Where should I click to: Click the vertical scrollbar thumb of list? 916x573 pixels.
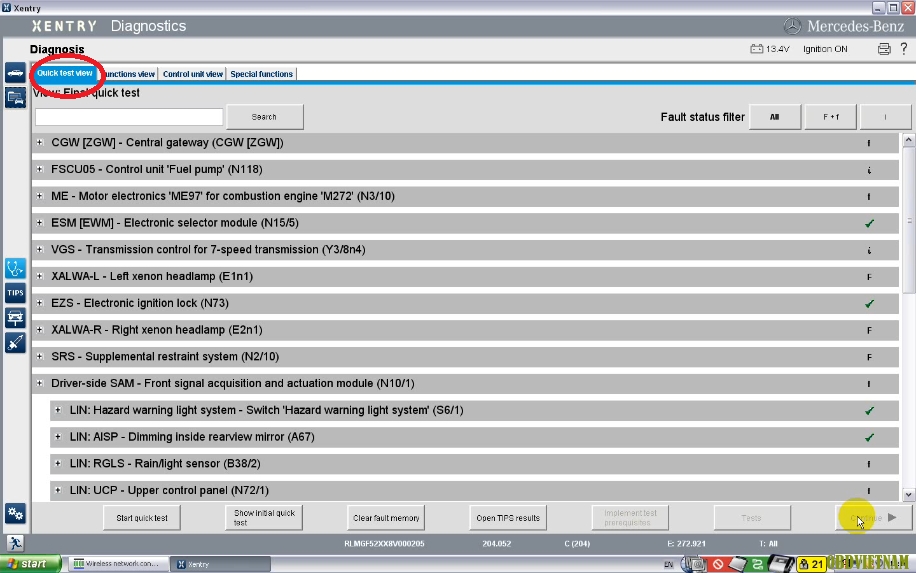coord(908,220)
